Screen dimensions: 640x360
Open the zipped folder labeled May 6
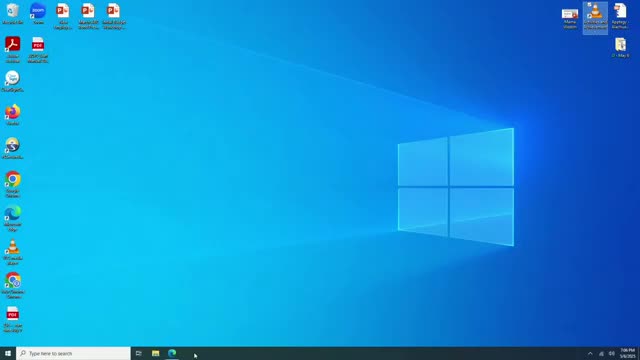(620, 47)
